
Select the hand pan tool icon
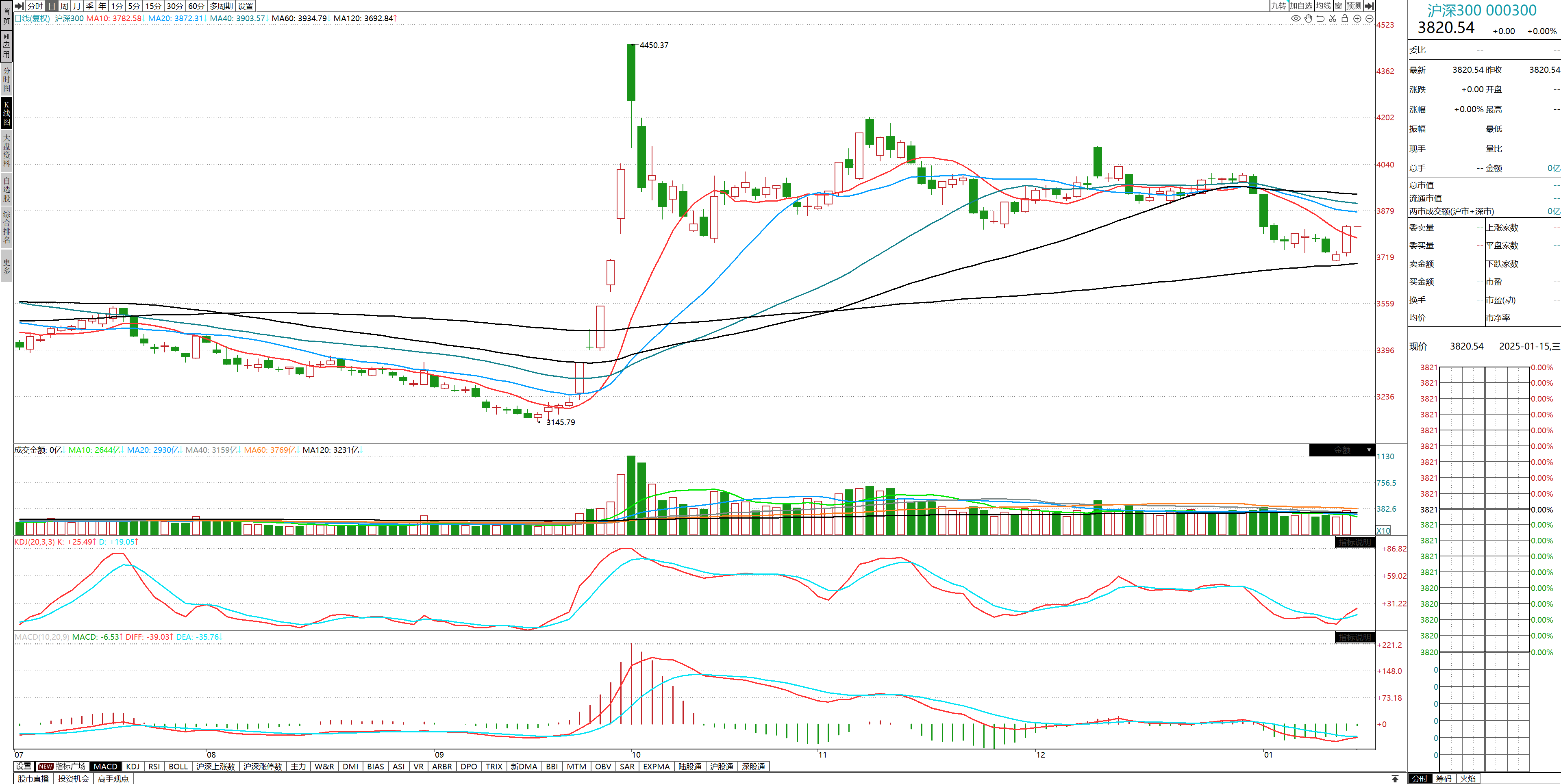(1308, 19)
